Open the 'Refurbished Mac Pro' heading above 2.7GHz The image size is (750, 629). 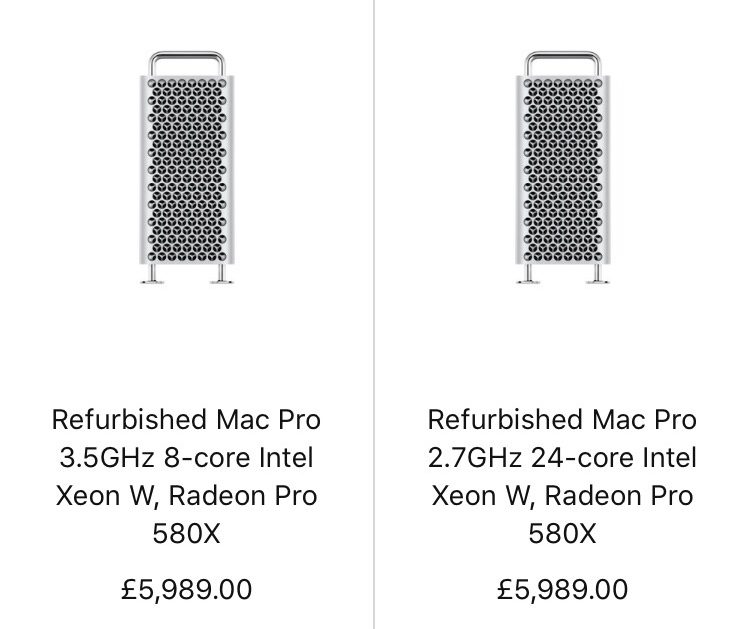pos(562,419)
